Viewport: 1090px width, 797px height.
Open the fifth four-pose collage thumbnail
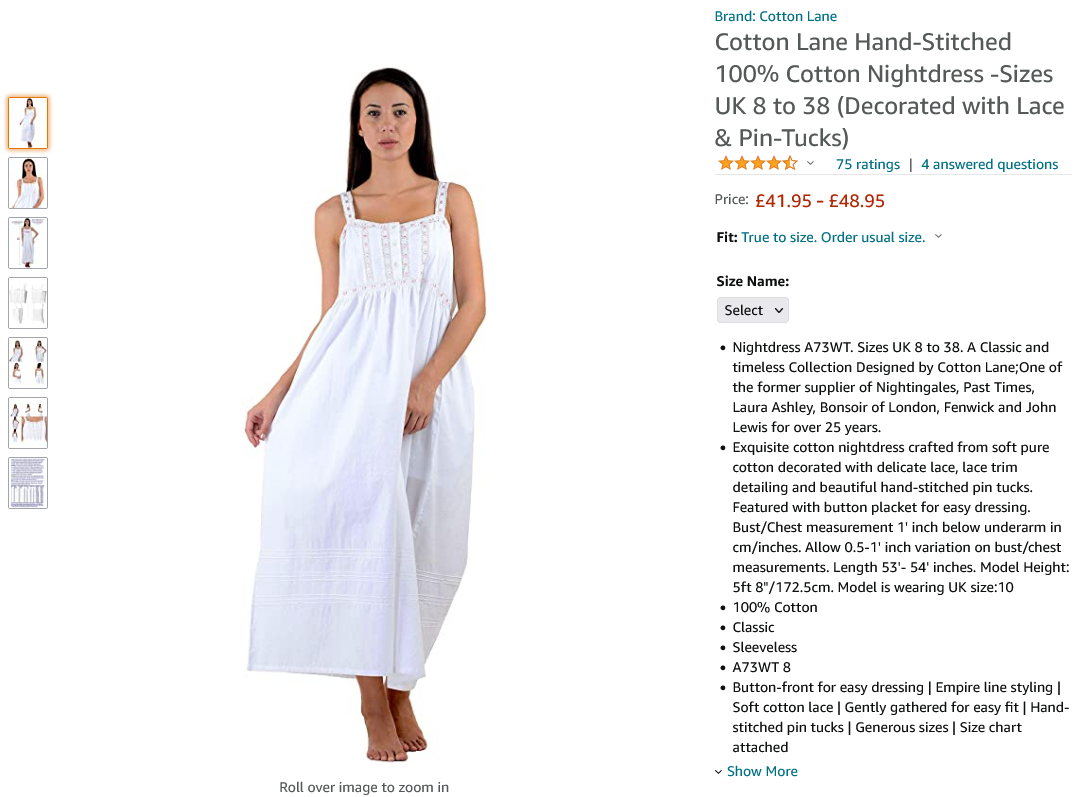click(28, 363)
